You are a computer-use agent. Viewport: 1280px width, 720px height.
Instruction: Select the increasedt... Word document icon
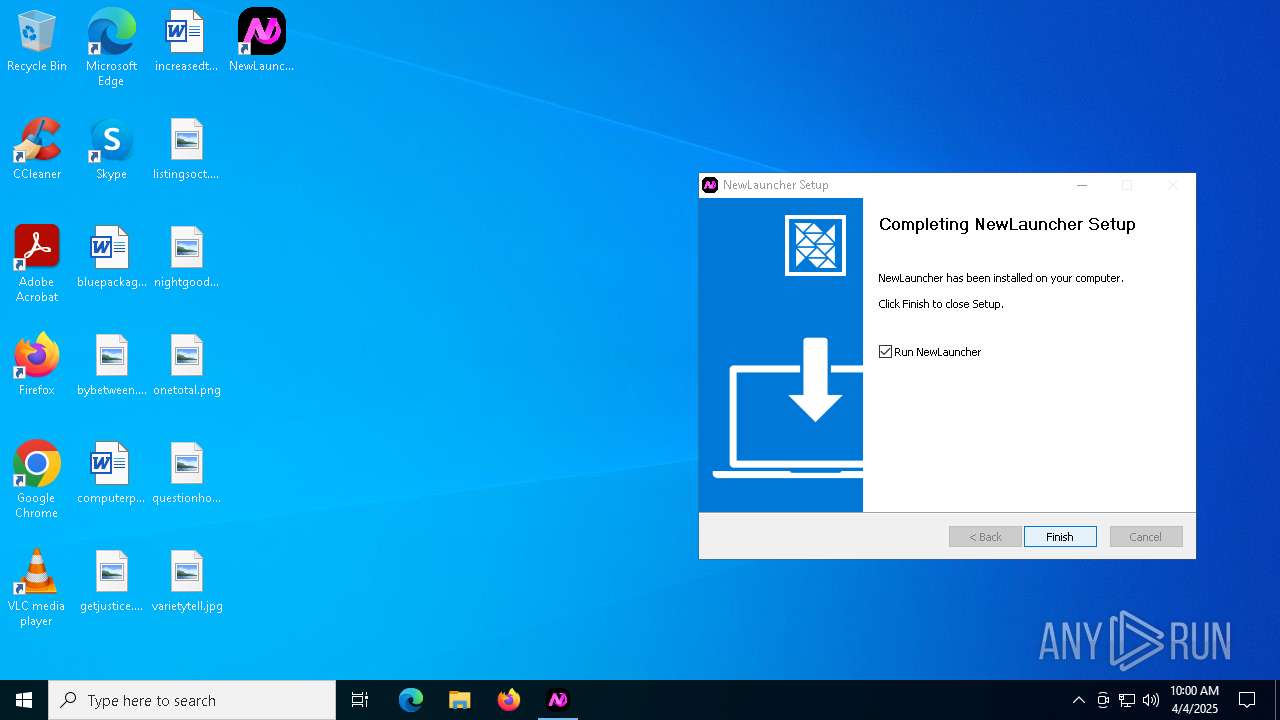coord(186,42)
